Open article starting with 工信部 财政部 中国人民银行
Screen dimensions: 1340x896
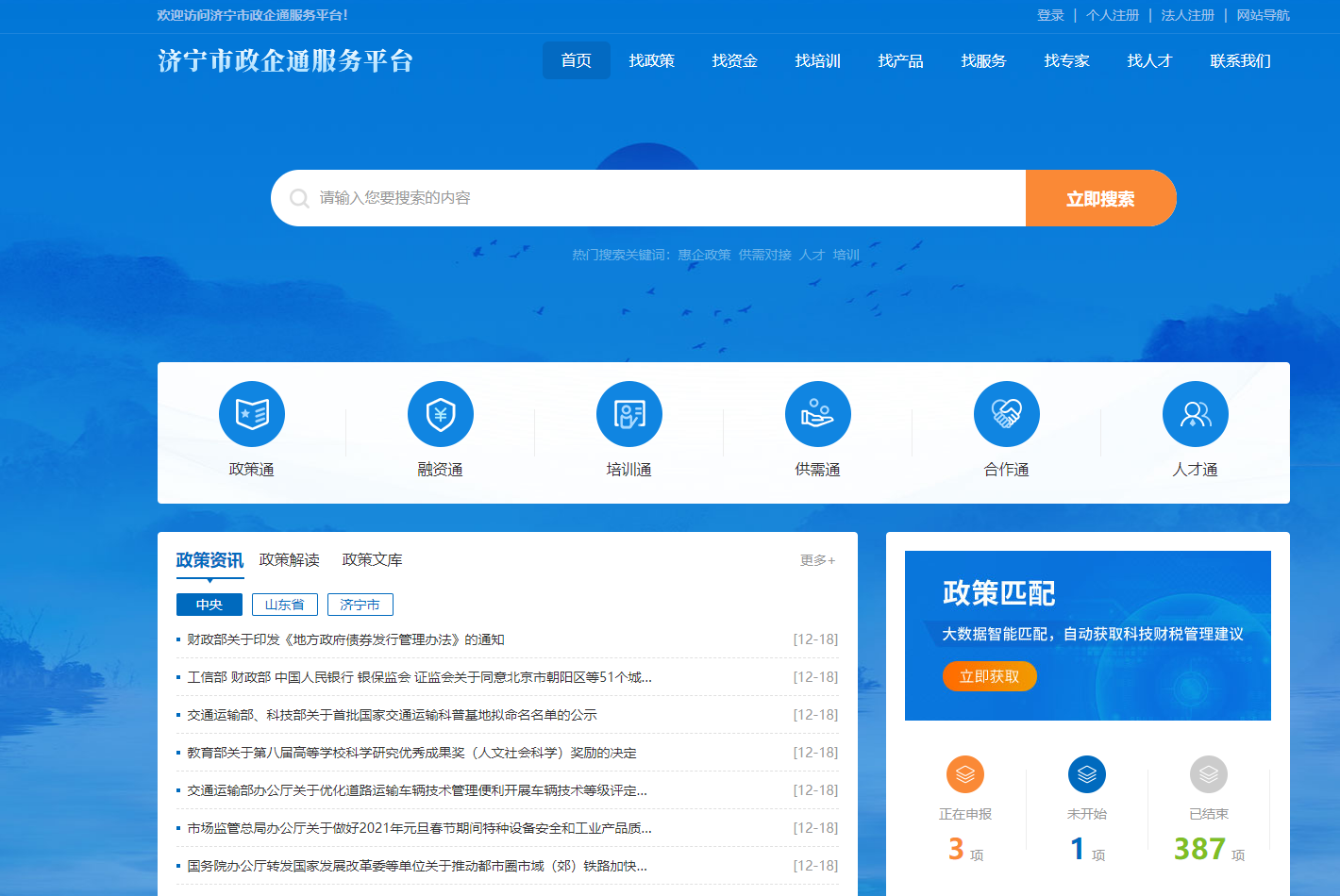(420, 677)
